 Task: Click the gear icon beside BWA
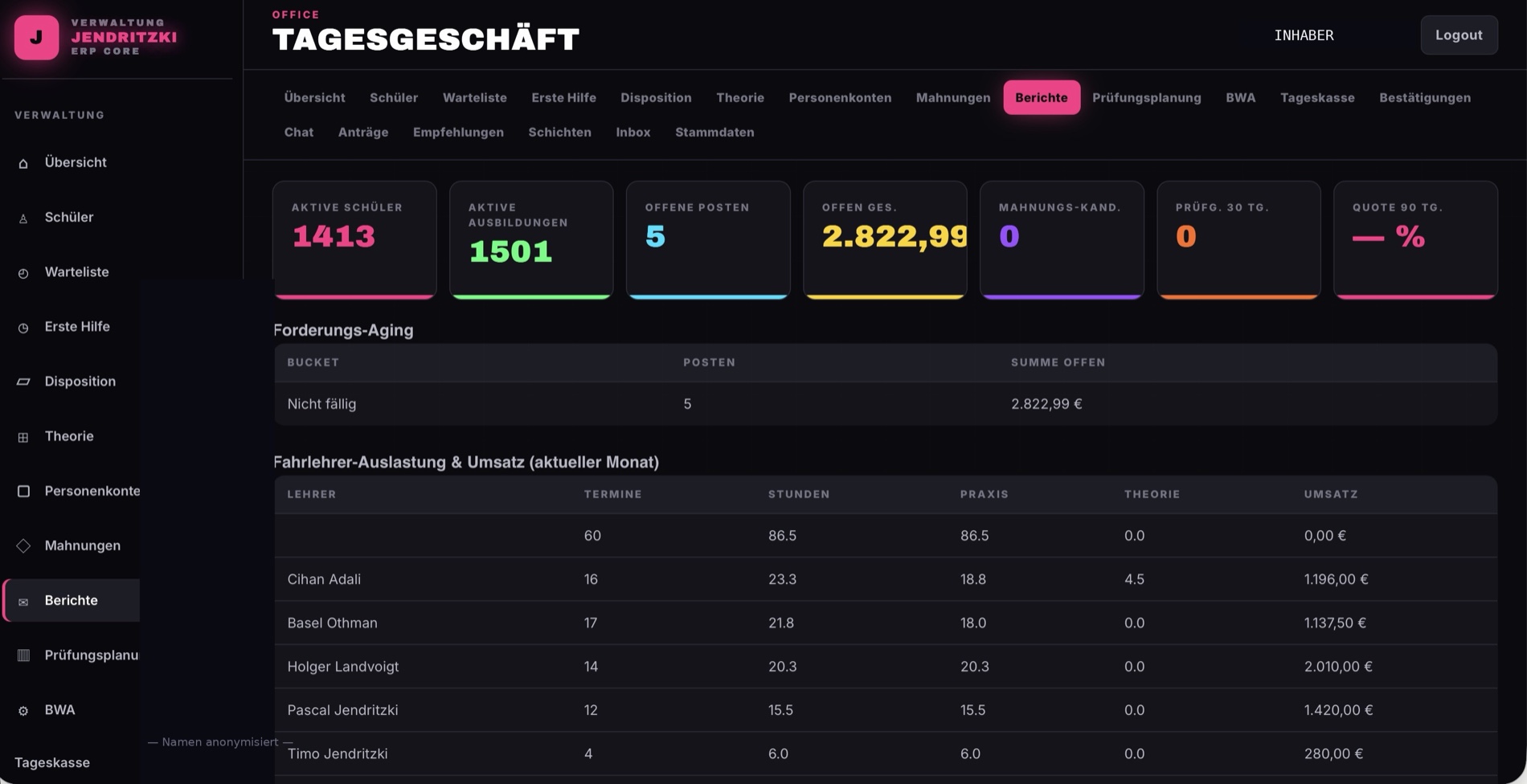[23, 711]
